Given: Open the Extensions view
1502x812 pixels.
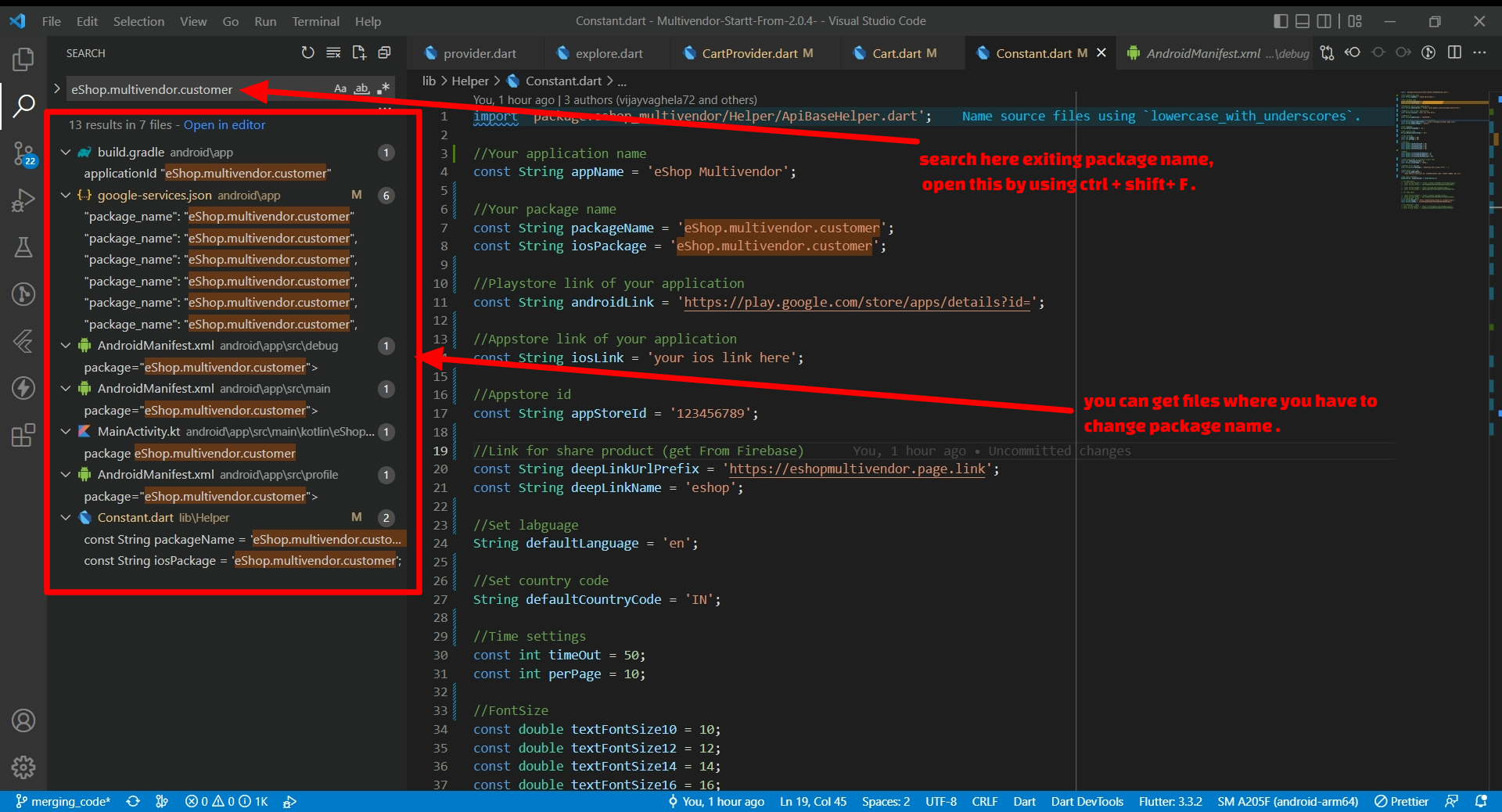Looking at the screenshot, I should (23, 435).
